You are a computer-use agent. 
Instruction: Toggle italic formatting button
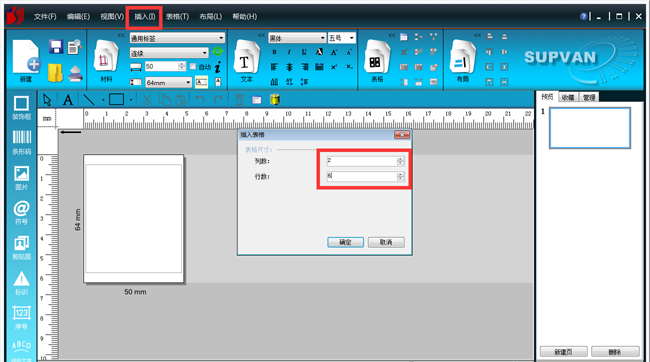[289, 52]
